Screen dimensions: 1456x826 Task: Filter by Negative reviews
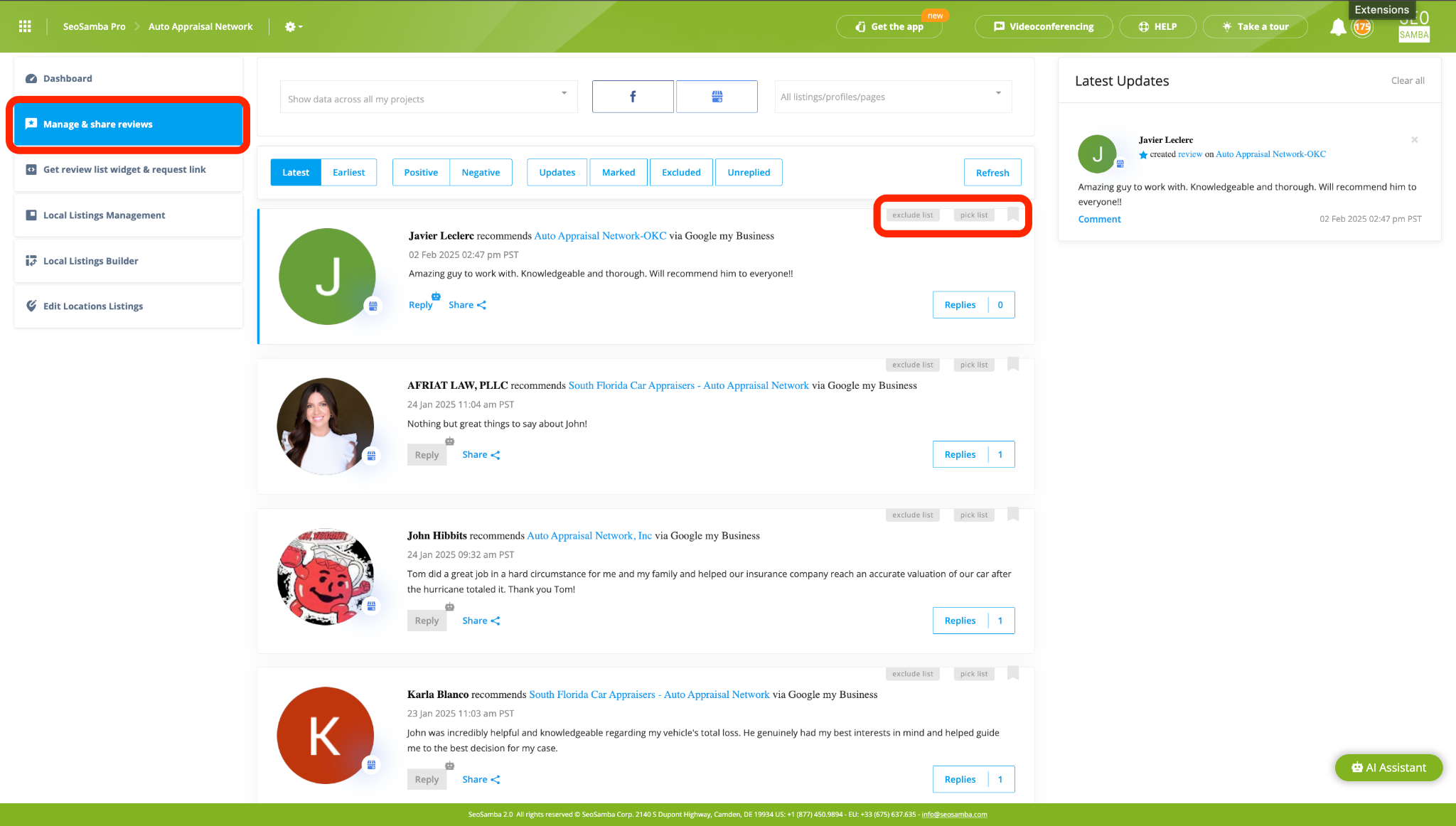(x=481, y=172)
